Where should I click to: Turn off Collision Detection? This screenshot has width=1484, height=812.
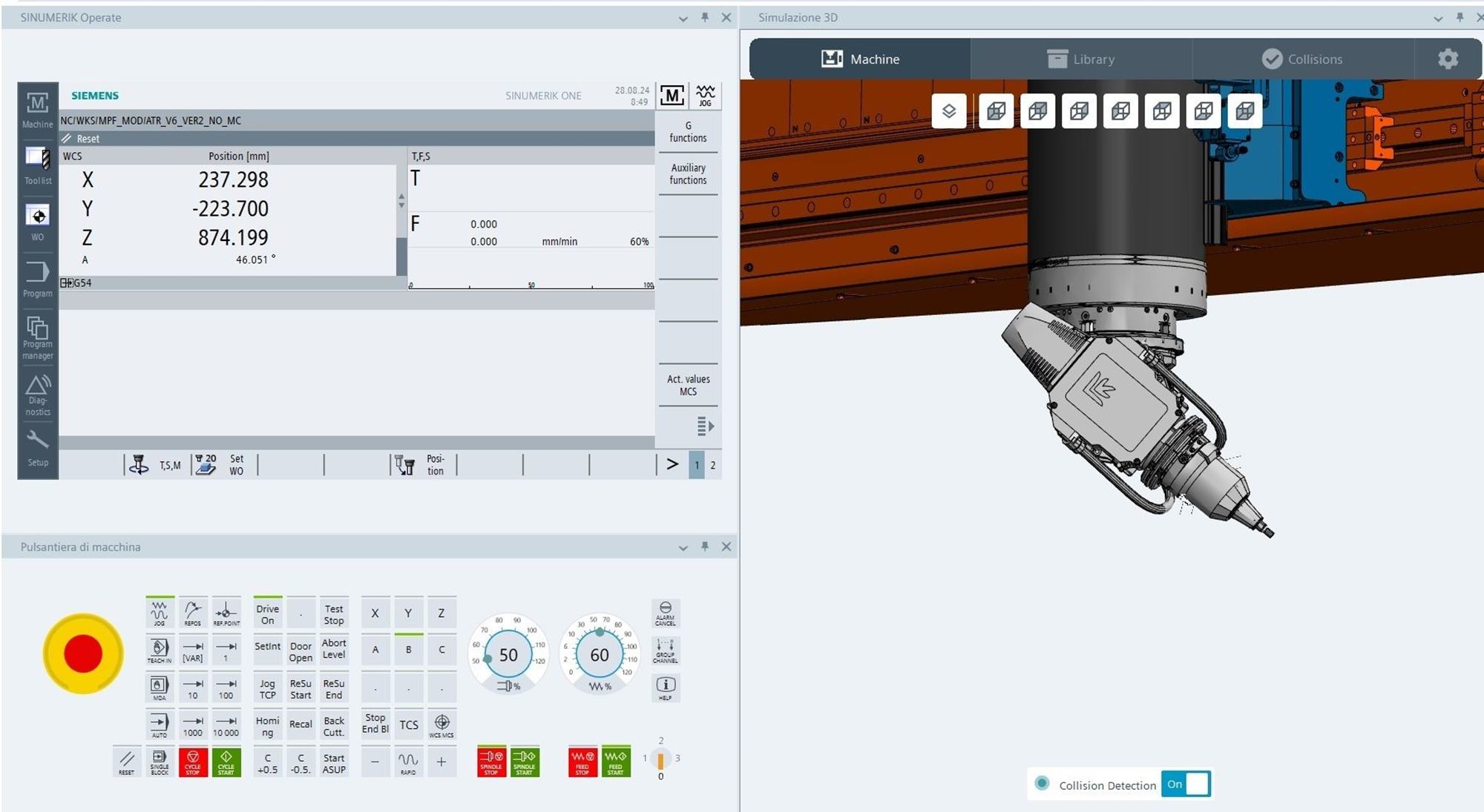[1186, 784]
